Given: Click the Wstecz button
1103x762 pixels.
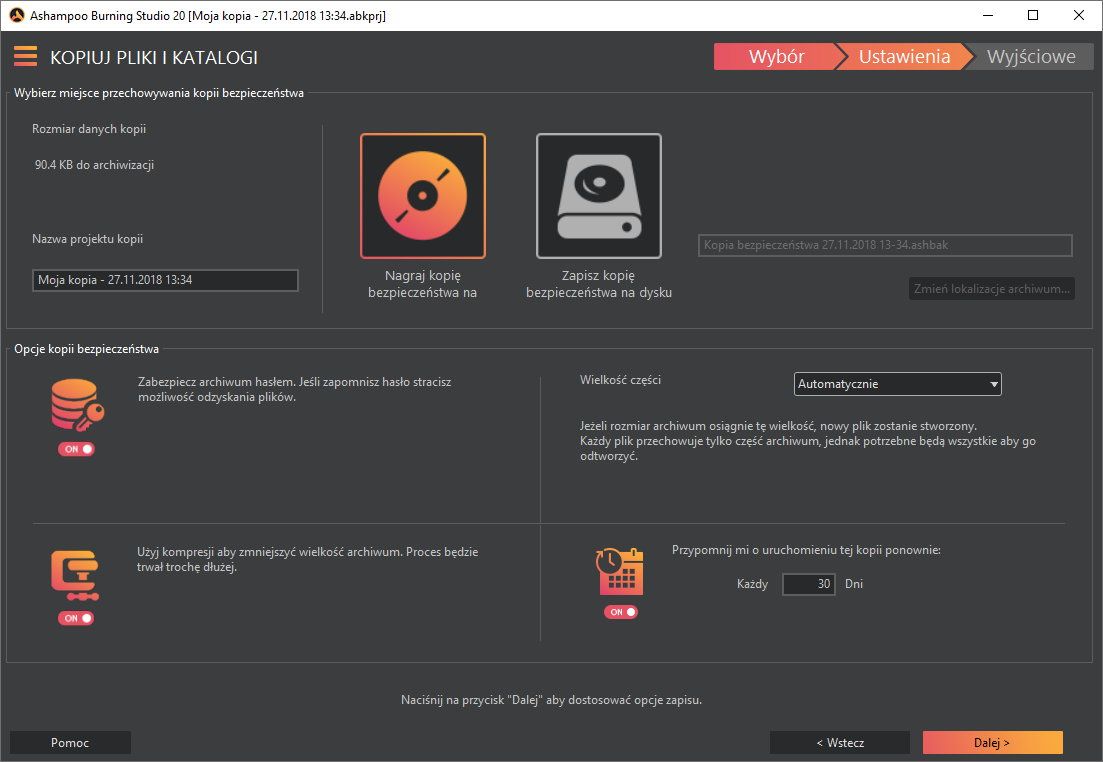Looking at the screenshot, I should point(840,742).
